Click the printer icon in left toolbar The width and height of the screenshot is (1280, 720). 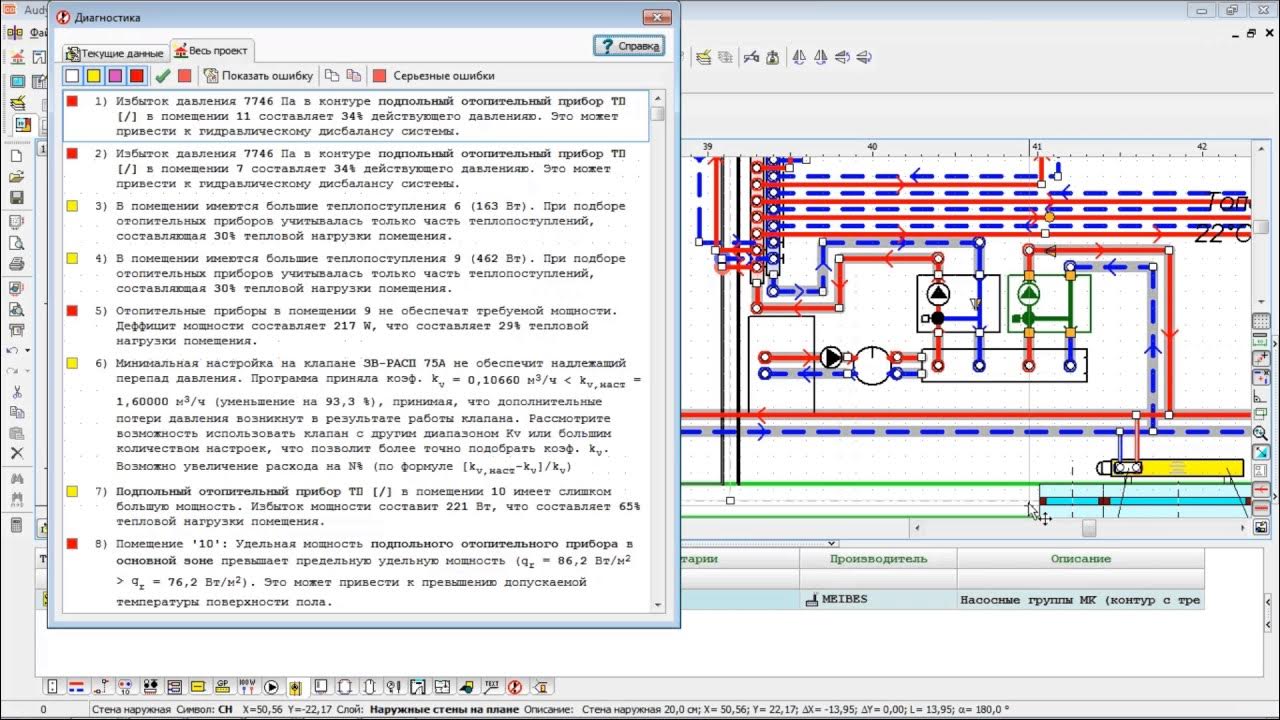coord(16,264)
